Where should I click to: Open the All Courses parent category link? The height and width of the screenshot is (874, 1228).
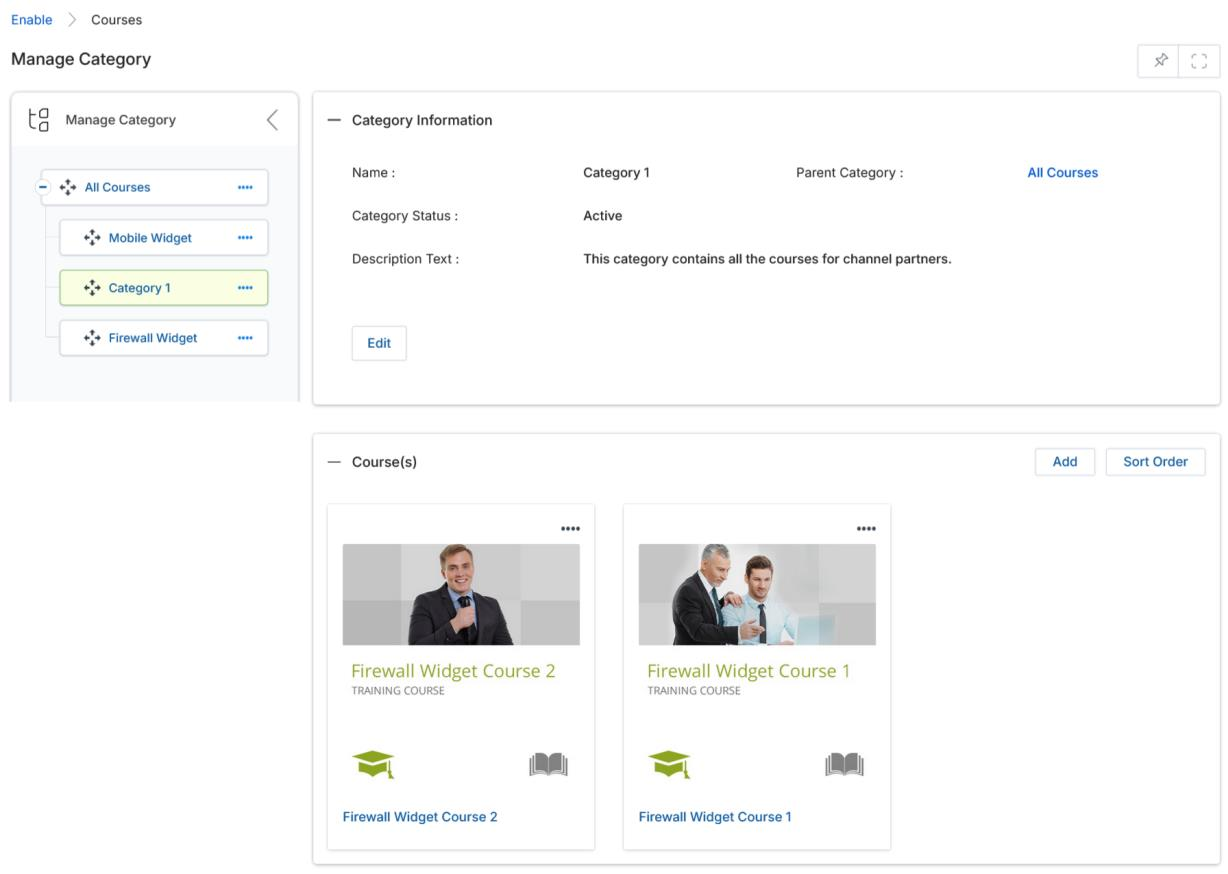(x=1062, y=173)
